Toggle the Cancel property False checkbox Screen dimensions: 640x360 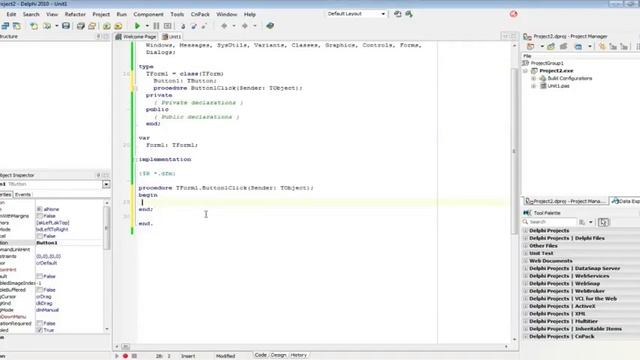40,236
